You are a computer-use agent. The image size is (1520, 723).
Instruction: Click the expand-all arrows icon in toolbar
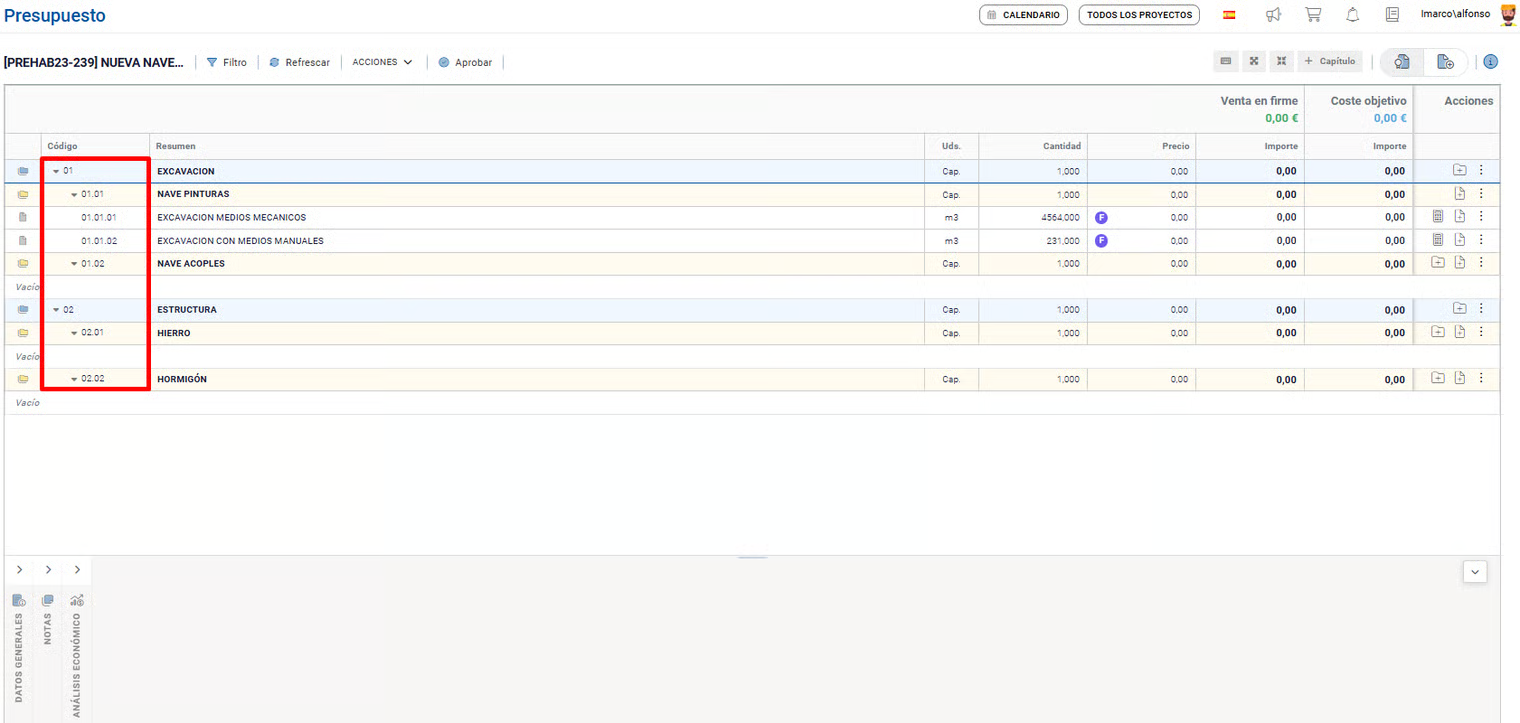[1253, 62]
